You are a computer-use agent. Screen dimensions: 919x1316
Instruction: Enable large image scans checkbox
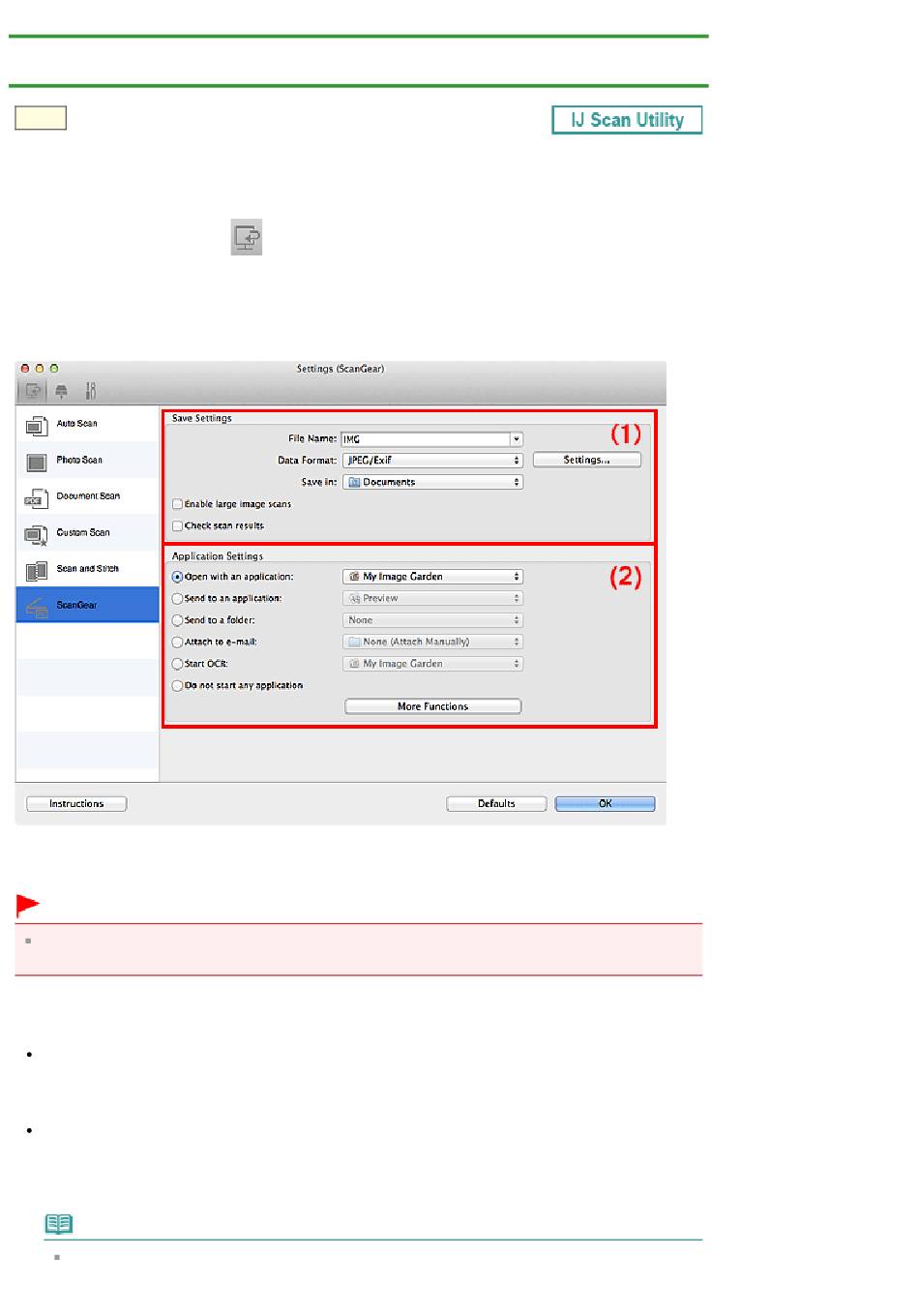click(178, 504)
